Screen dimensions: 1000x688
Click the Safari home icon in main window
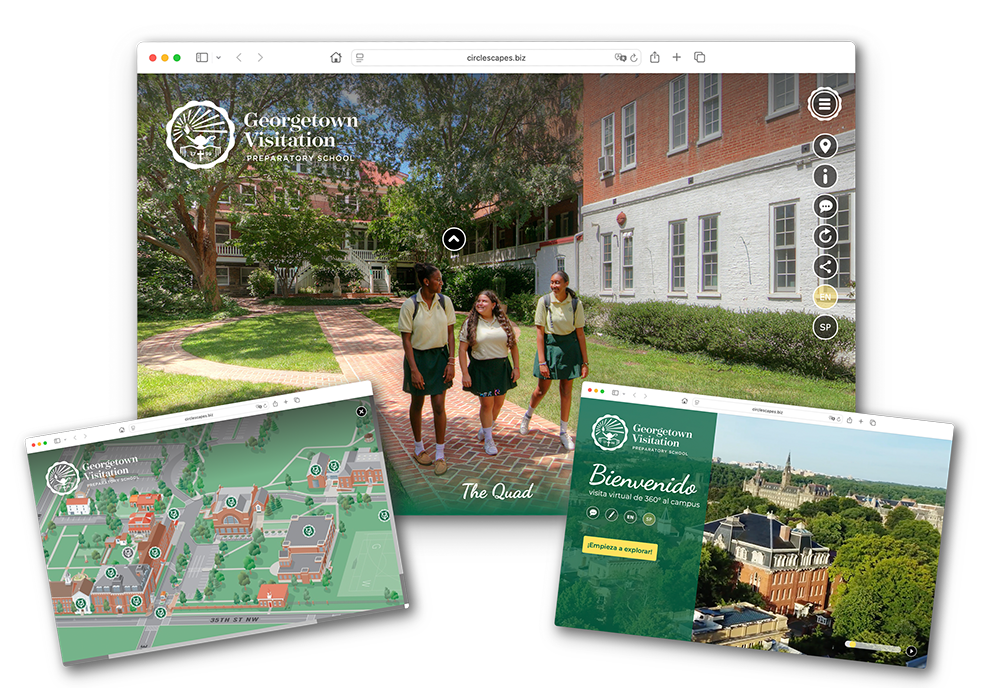click(336, 58)
